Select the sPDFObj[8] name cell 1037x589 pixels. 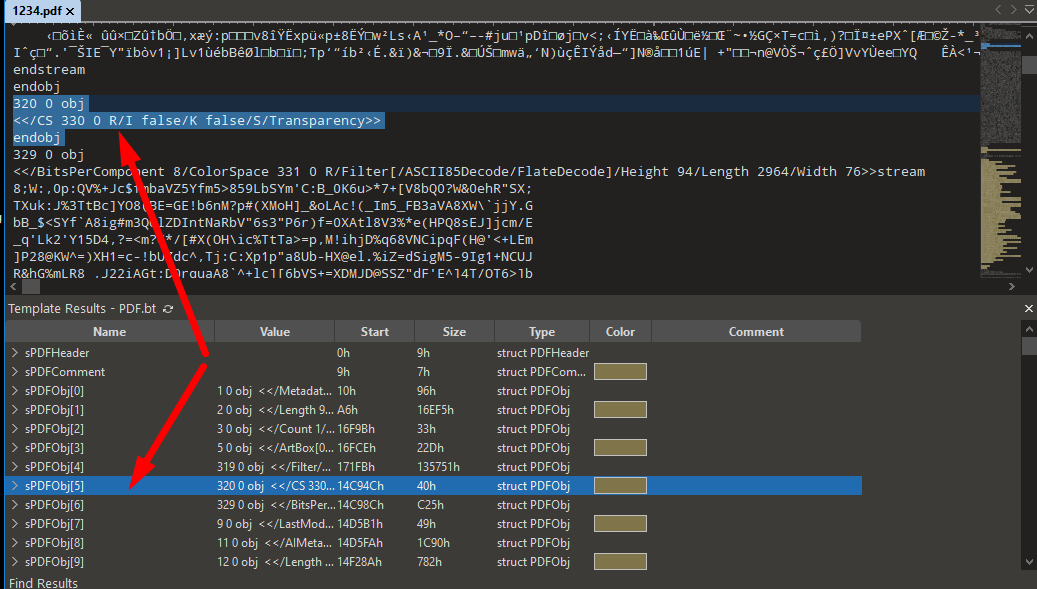[54, 543]
